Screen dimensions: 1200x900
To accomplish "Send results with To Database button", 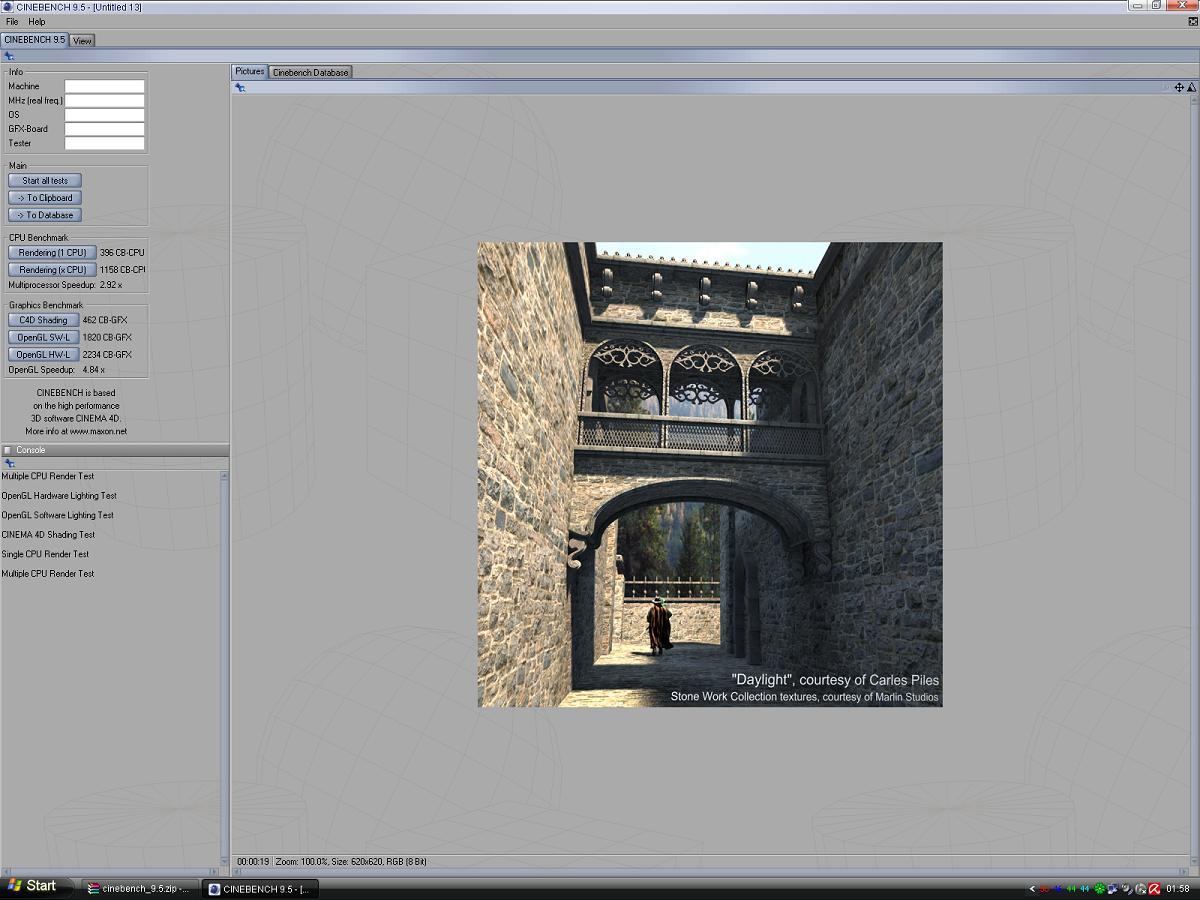I will (x=45, y=215).
